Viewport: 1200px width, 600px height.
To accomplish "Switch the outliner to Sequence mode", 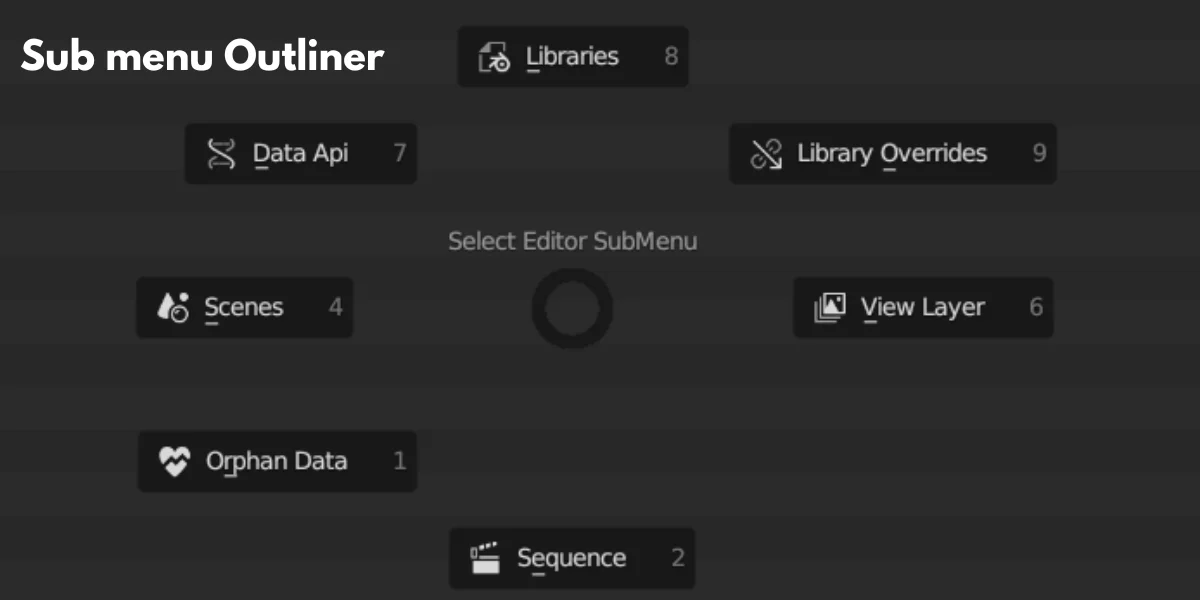I will (570, 558).
